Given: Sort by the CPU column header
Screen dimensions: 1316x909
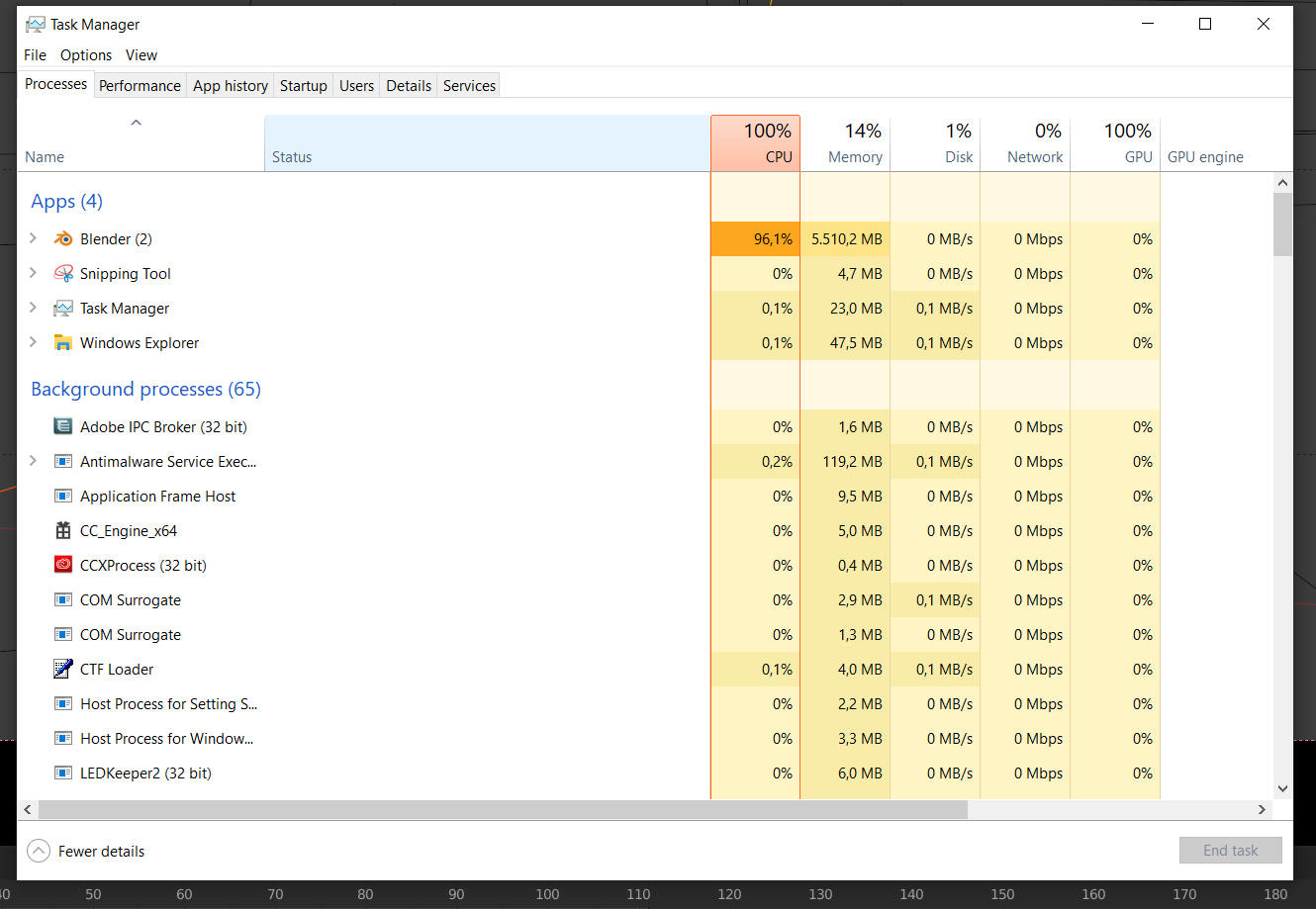Looking at the screenshot, I should 755,143.
